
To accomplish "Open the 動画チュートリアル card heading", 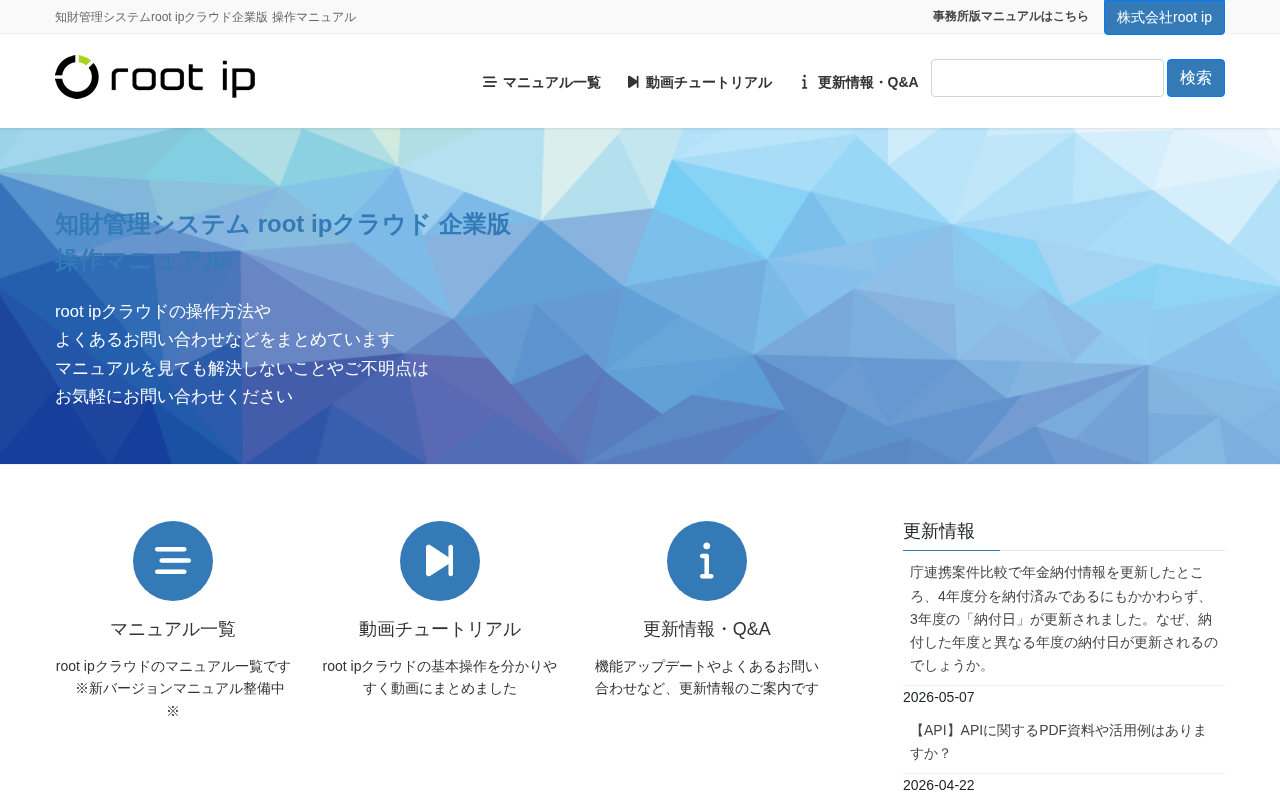I will (x=440, y=629).
